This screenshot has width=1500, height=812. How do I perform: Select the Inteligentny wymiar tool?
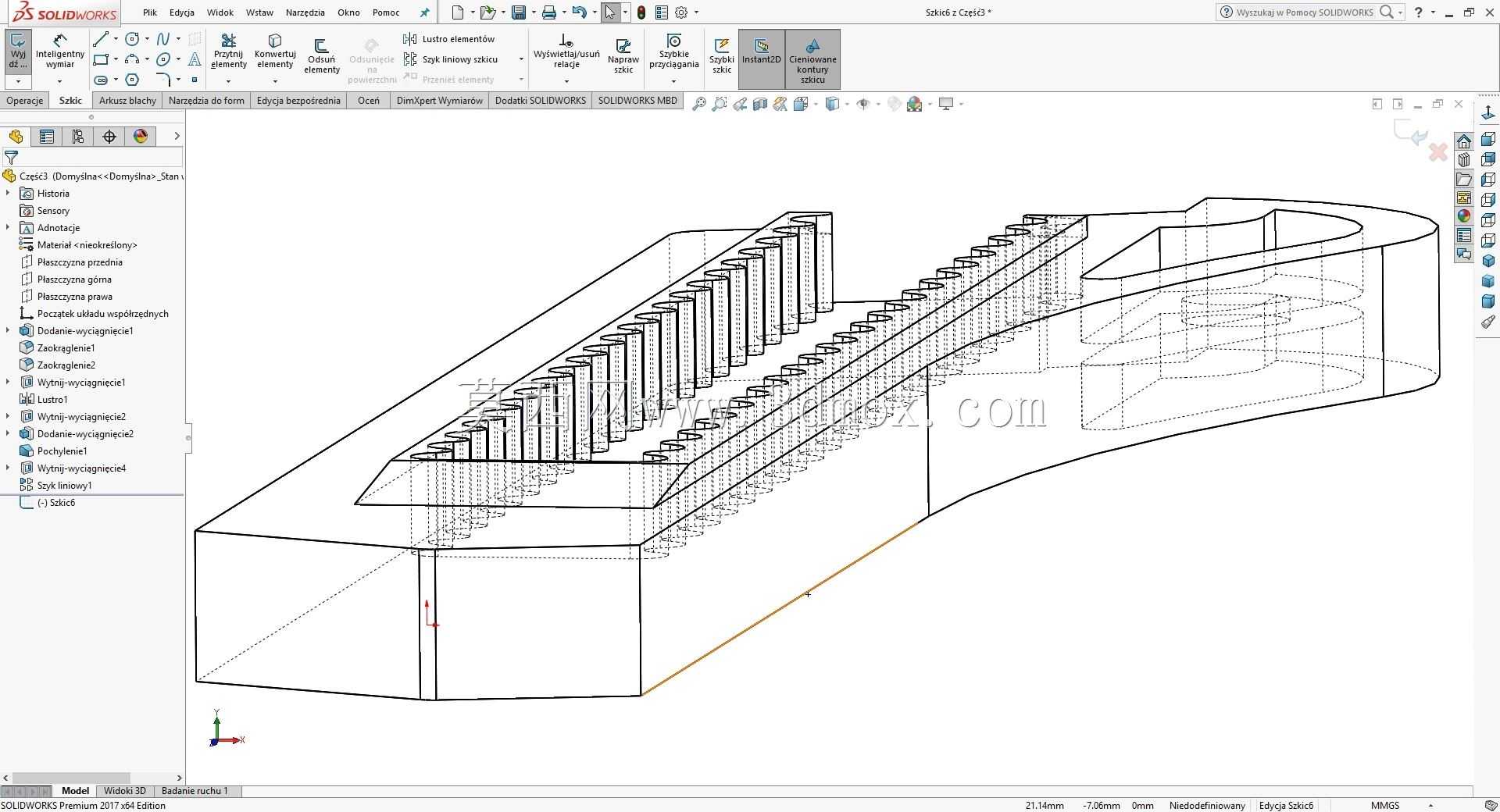60,51
